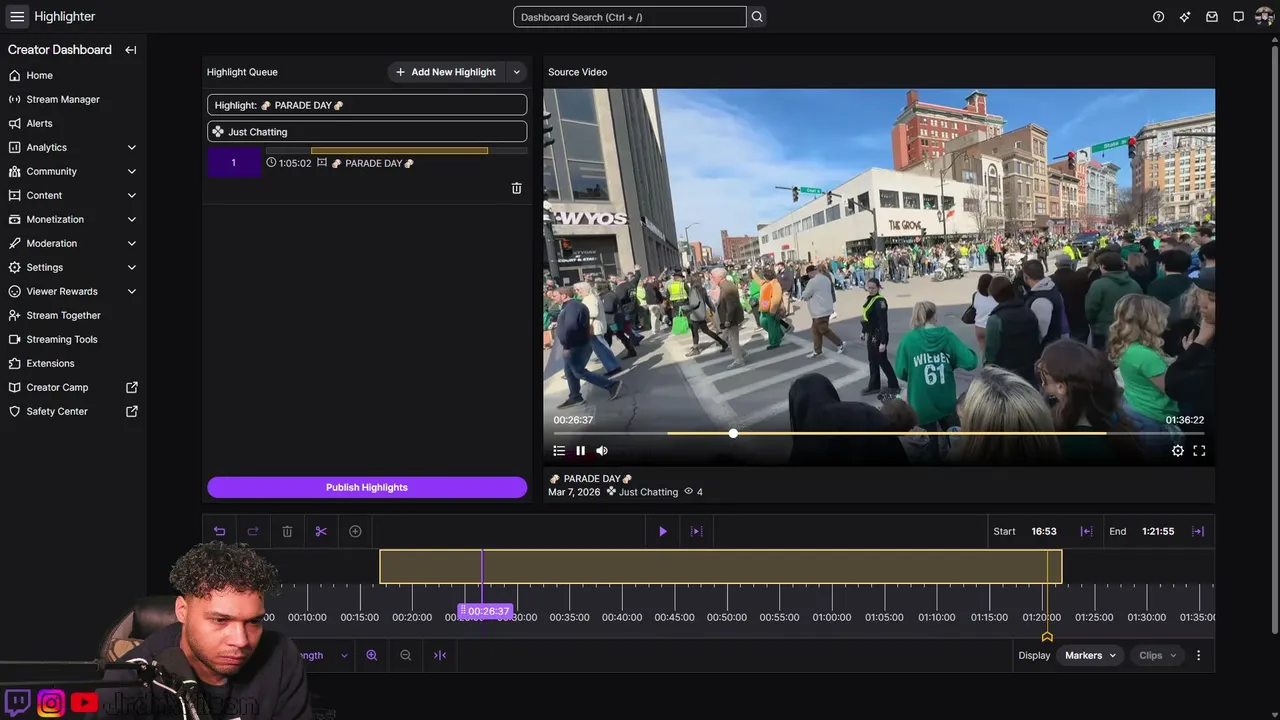
Task: Mute the source video volume
Action: pos(601,451)
